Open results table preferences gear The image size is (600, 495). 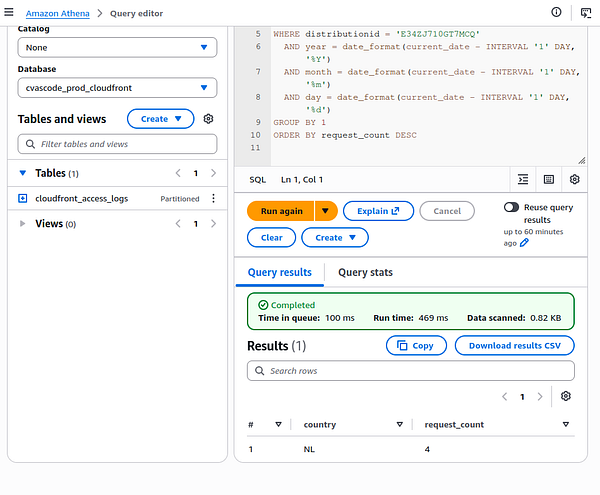tap(566, 396)
